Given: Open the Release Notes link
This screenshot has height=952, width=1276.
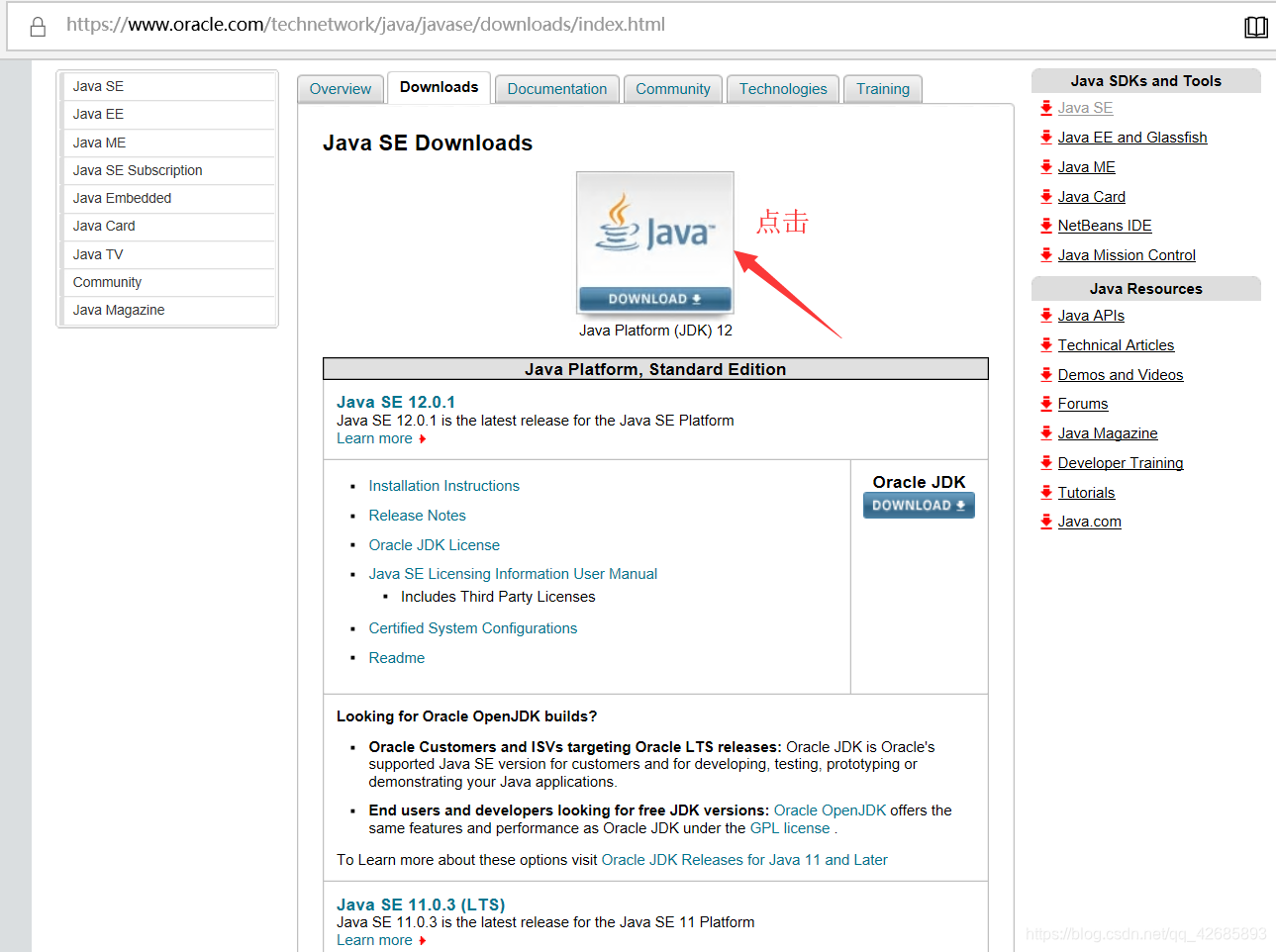Looking at the screenshot, I should tap(417, 516).
